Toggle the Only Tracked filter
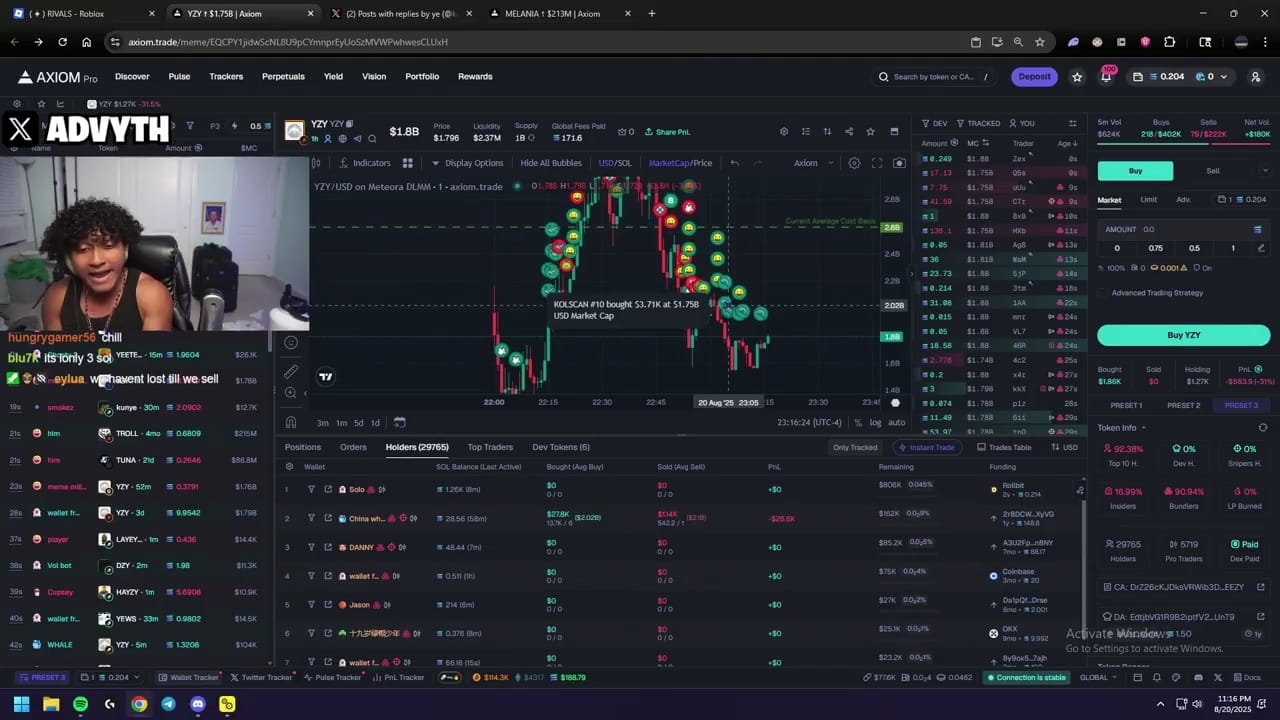 point(855,447)
